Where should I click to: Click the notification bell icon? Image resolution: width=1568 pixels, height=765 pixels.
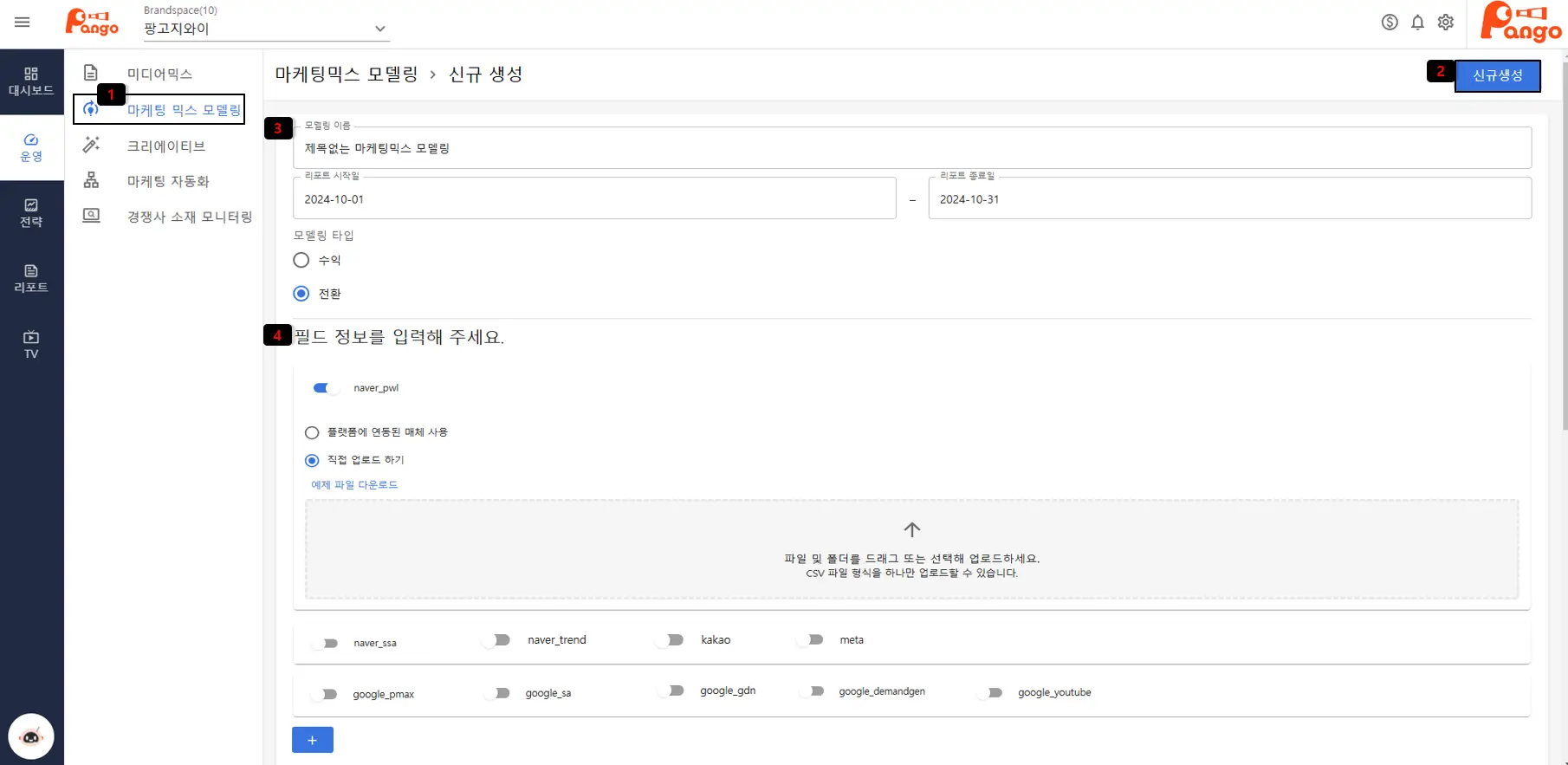click(1417, 23)
